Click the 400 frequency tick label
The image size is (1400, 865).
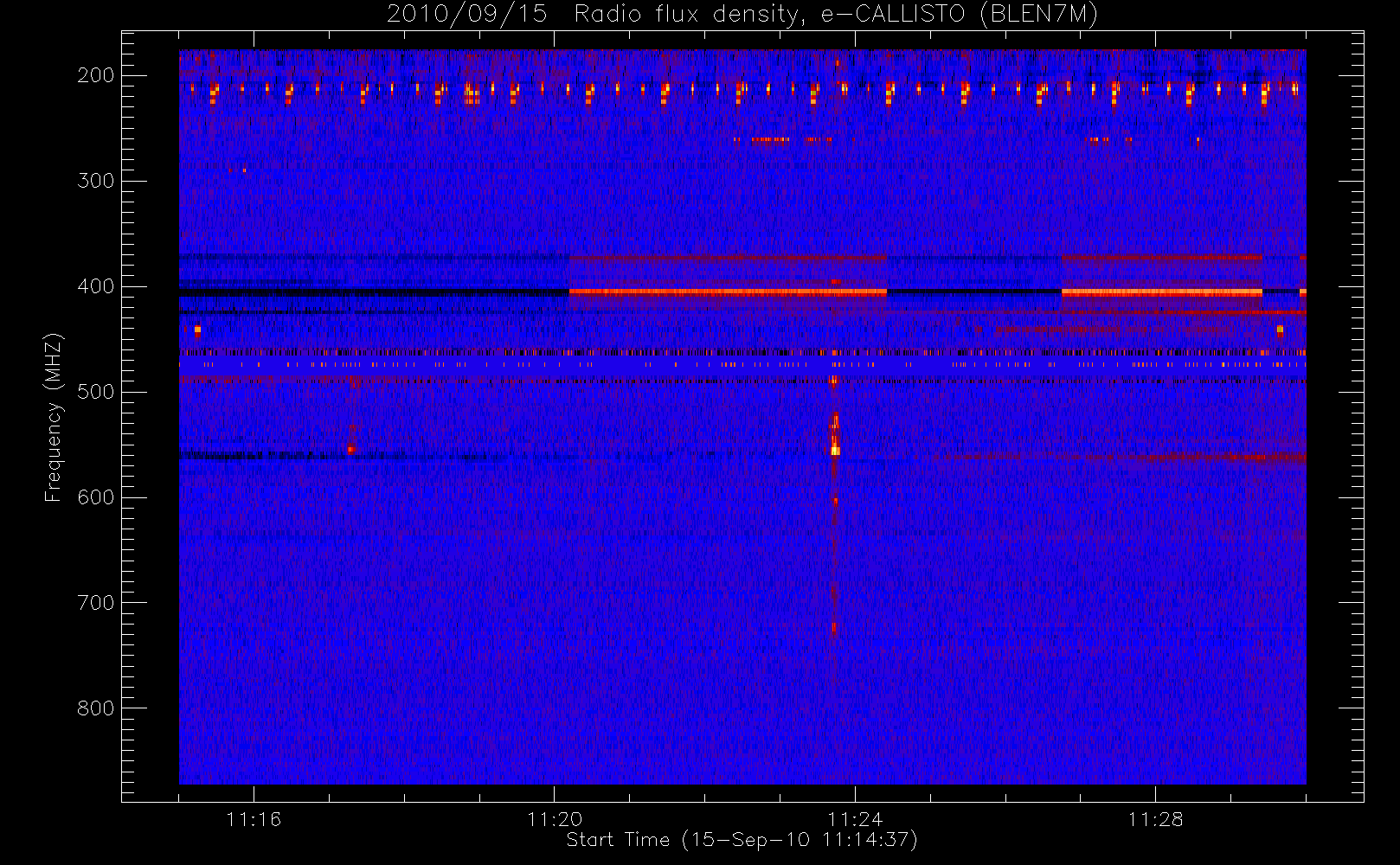(96, 286)
